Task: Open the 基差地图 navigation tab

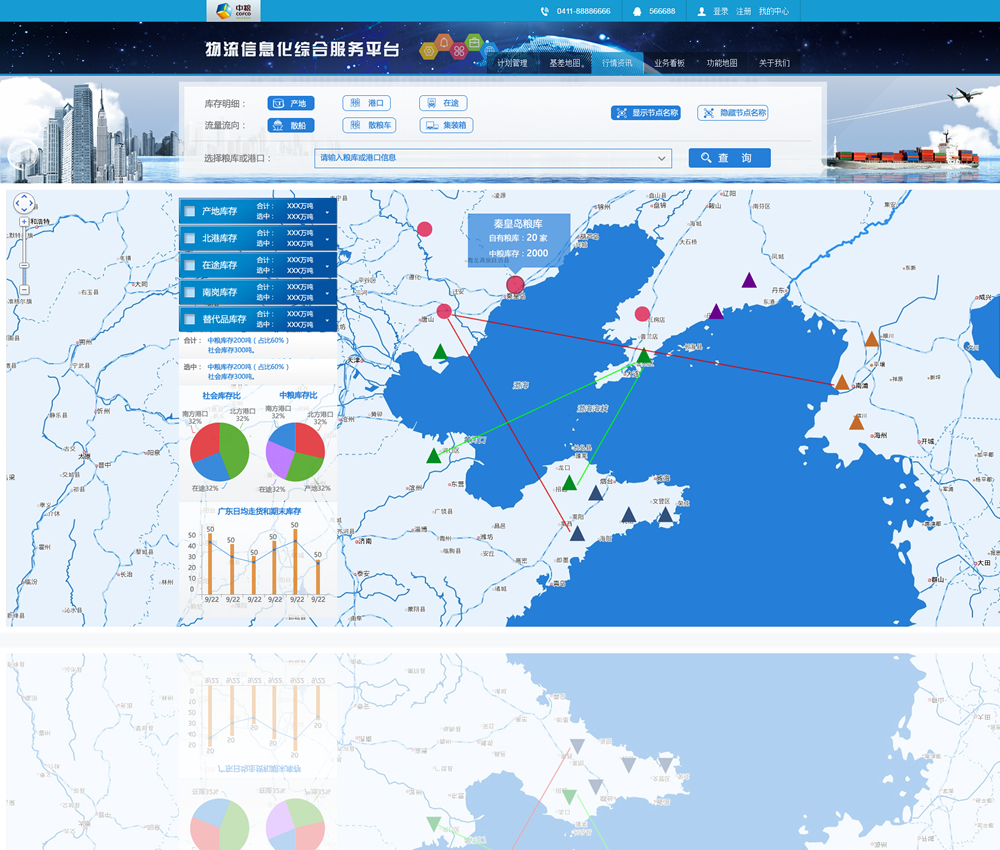Action: tap(565, 63)
